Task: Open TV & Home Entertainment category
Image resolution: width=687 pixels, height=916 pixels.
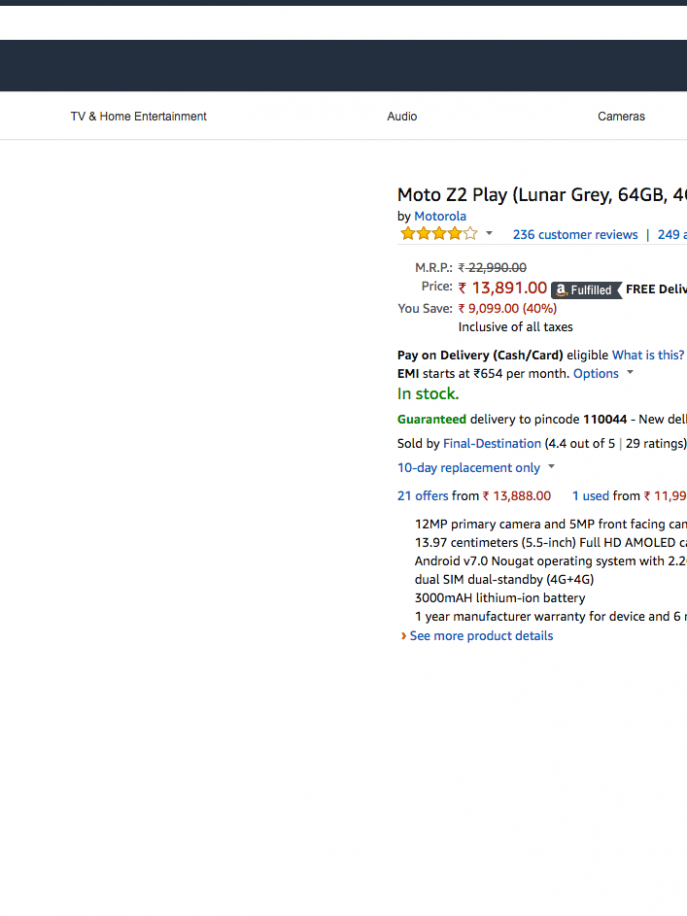Action: click(x=138, y=117)
